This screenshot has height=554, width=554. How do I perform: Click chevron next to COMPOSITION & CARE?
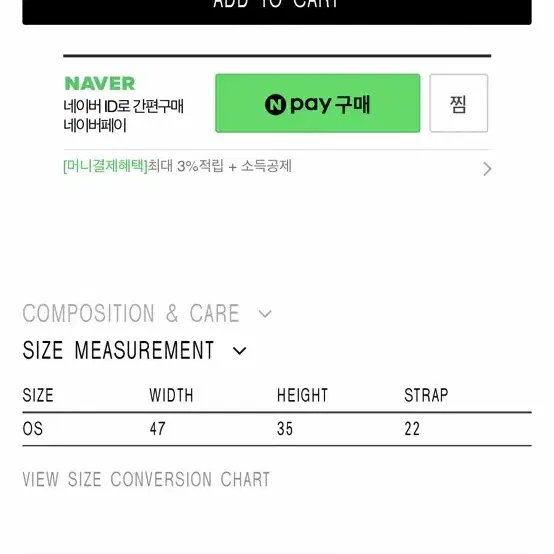click(x=265, y=313)
